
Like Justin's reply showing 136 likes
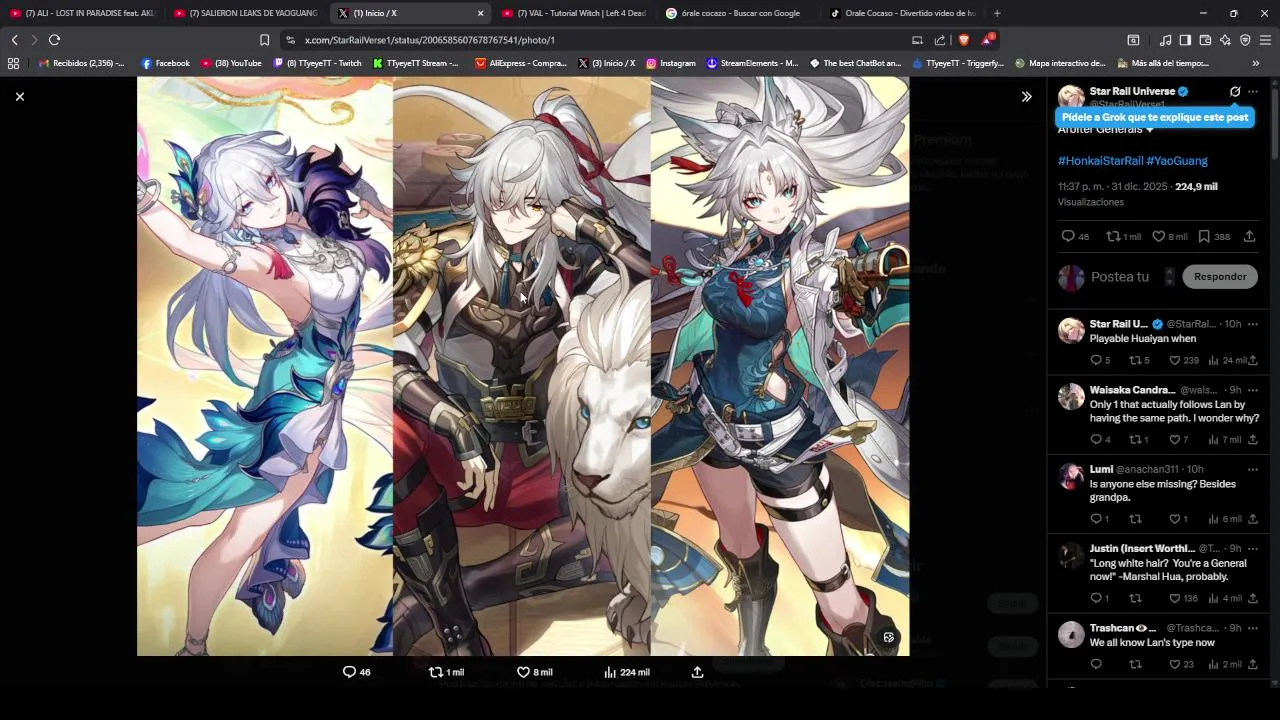pos(1175,598)
